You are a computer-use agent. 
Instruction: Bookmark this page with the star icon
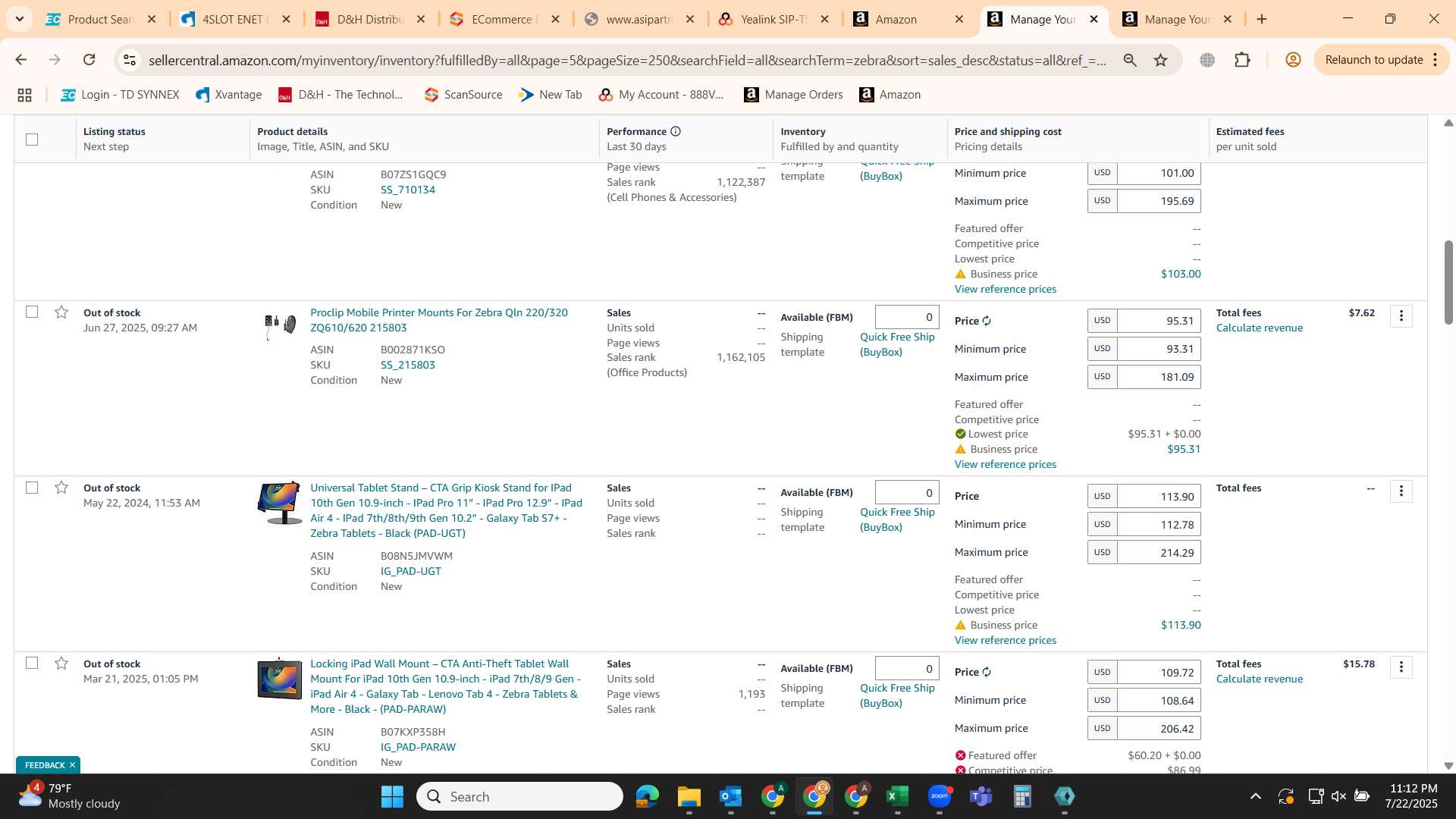click(x=1160, y=60)
